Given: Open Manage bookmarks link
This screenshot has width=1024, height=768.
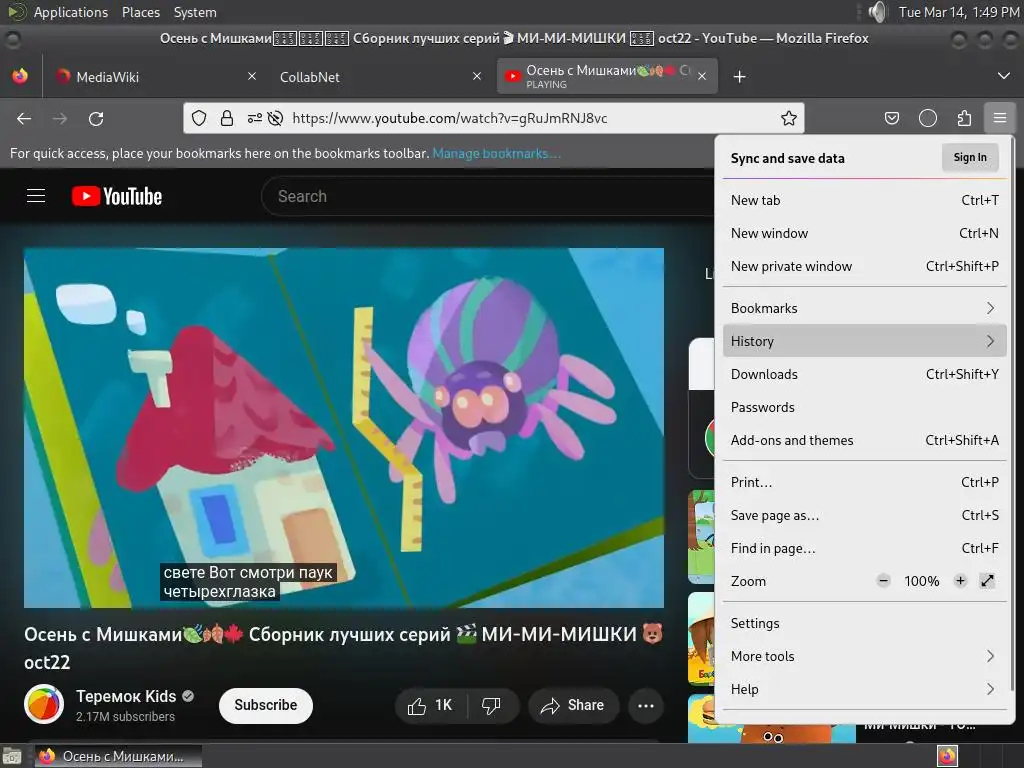Looking at the screenshot, I should 496,153.
